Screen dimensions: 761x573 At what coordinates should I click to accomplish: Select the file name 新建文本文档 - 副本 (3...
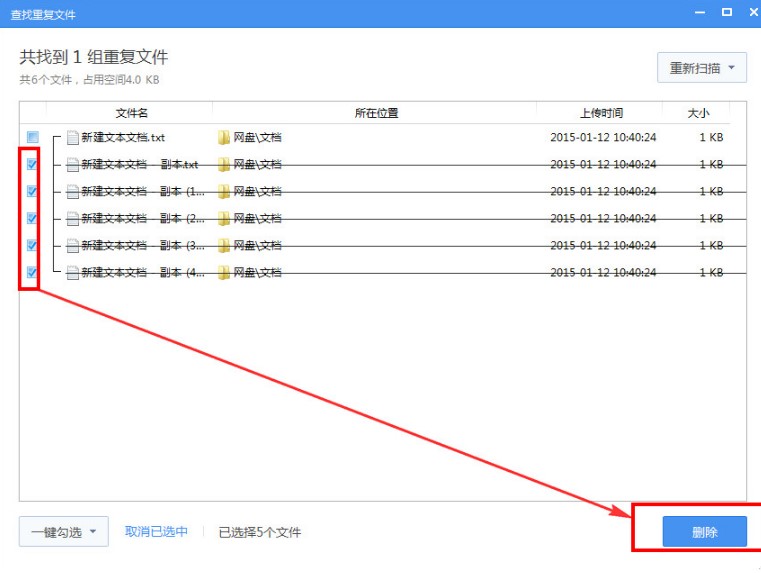[x=143, y=246]
